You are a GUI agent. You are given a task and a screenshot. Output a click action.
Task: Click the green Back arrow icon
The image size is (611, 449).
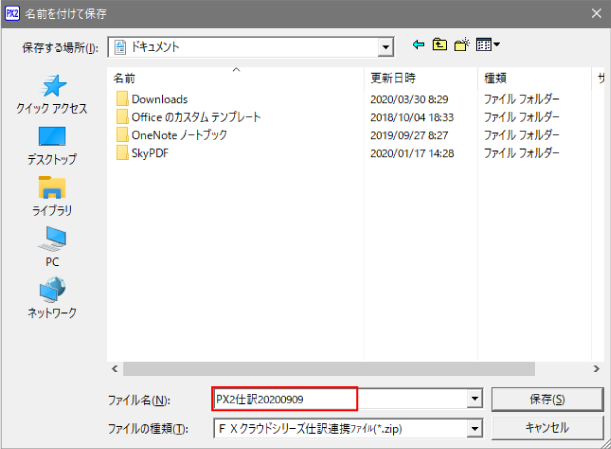(x=418, y=45)
